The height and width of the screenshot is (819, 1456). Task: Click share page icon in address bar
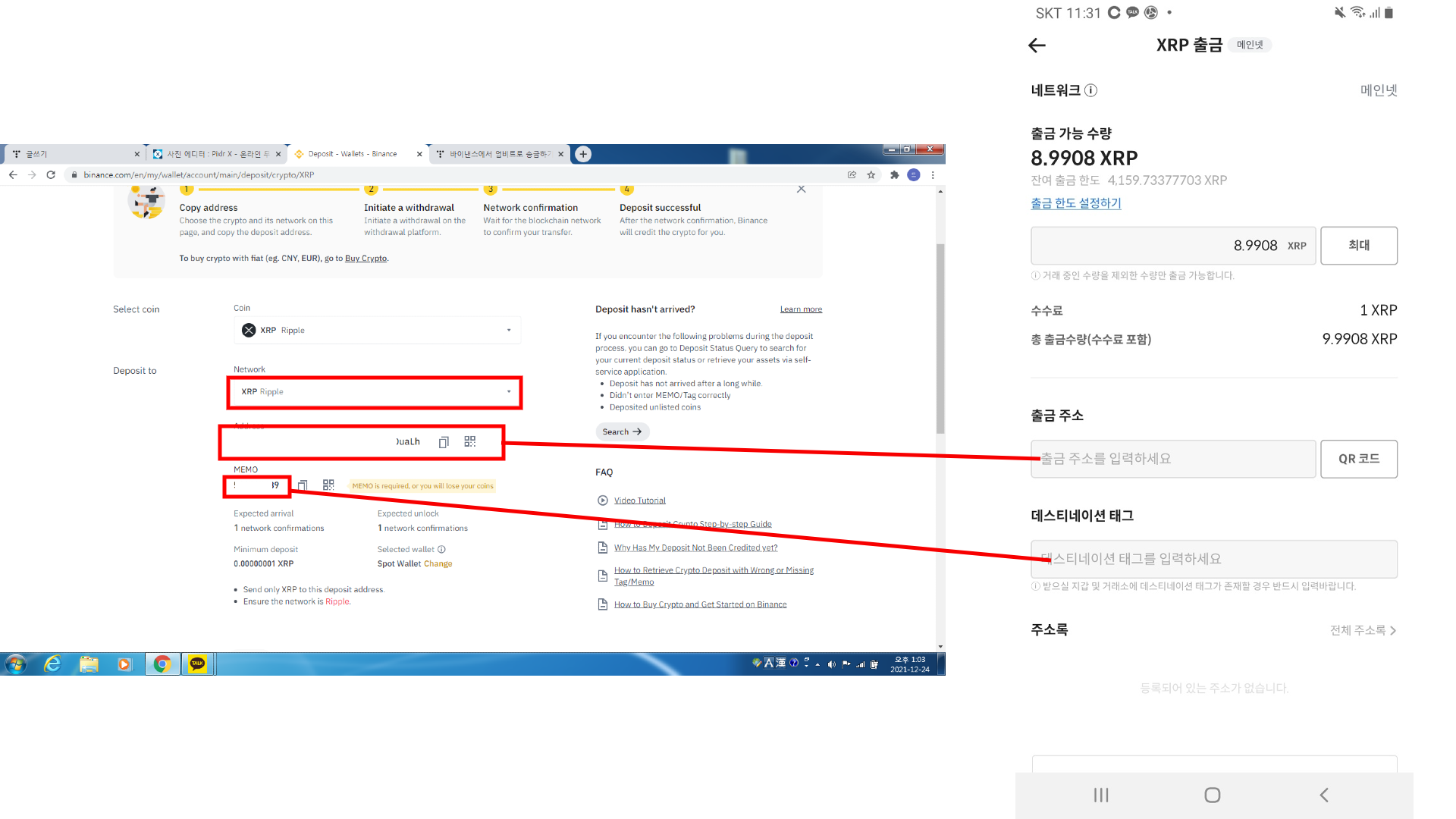tap(852, 174)
